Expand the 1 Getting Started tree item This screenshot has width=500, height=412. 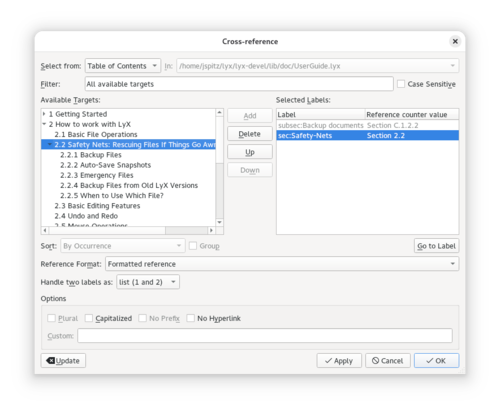[44, 114]
